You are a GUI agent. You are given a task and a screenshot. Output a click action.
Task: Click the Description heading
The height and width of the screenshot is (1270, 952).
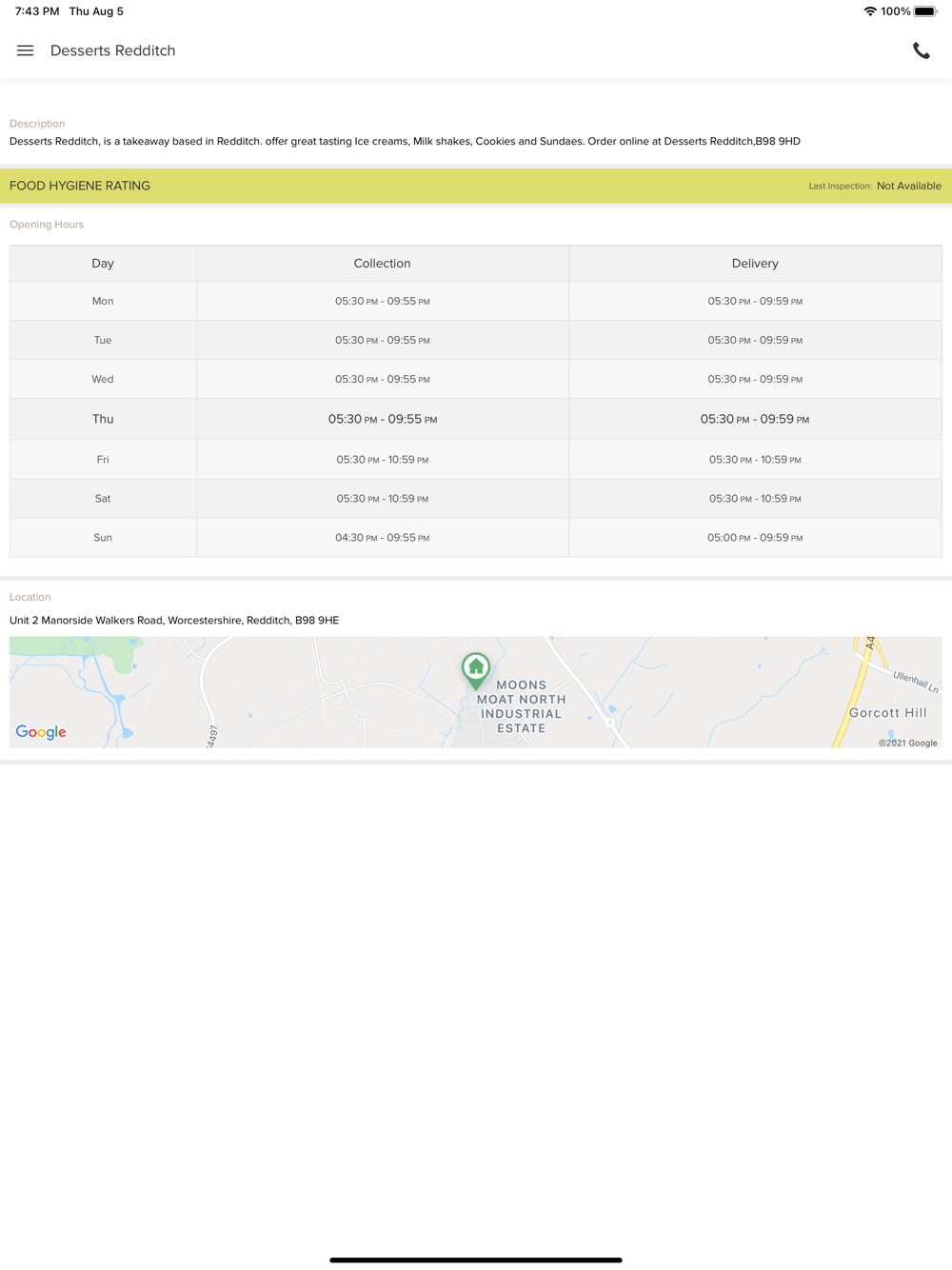[37, 124]
